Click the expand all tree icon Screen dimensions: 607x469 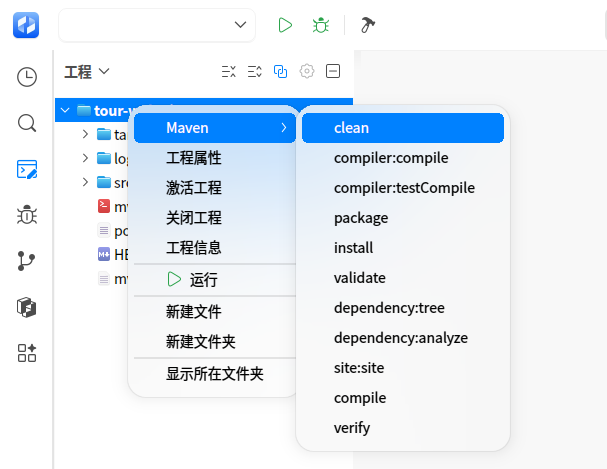tap(254, 71)
